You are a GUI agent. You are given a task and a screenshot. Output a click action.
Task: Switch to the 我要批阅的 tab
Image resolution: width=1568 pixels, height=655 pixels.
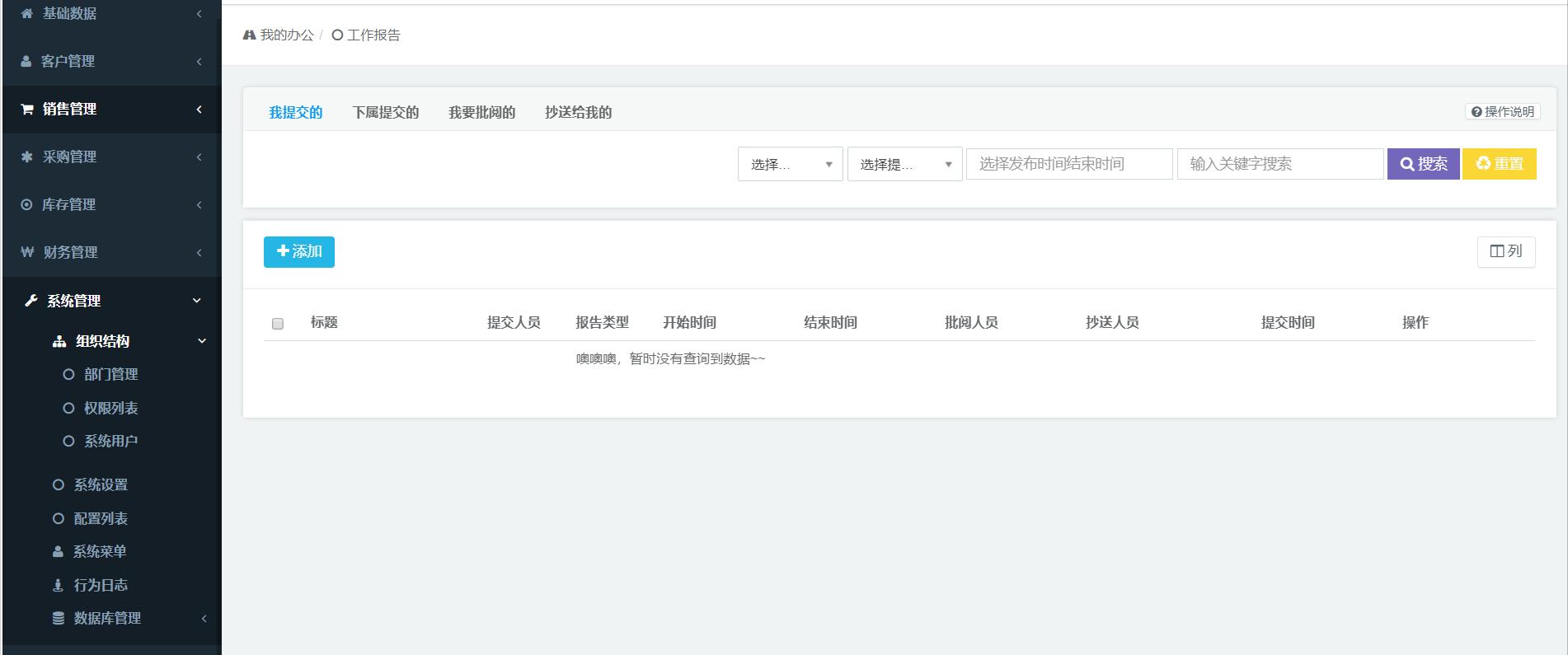[481, 112]
